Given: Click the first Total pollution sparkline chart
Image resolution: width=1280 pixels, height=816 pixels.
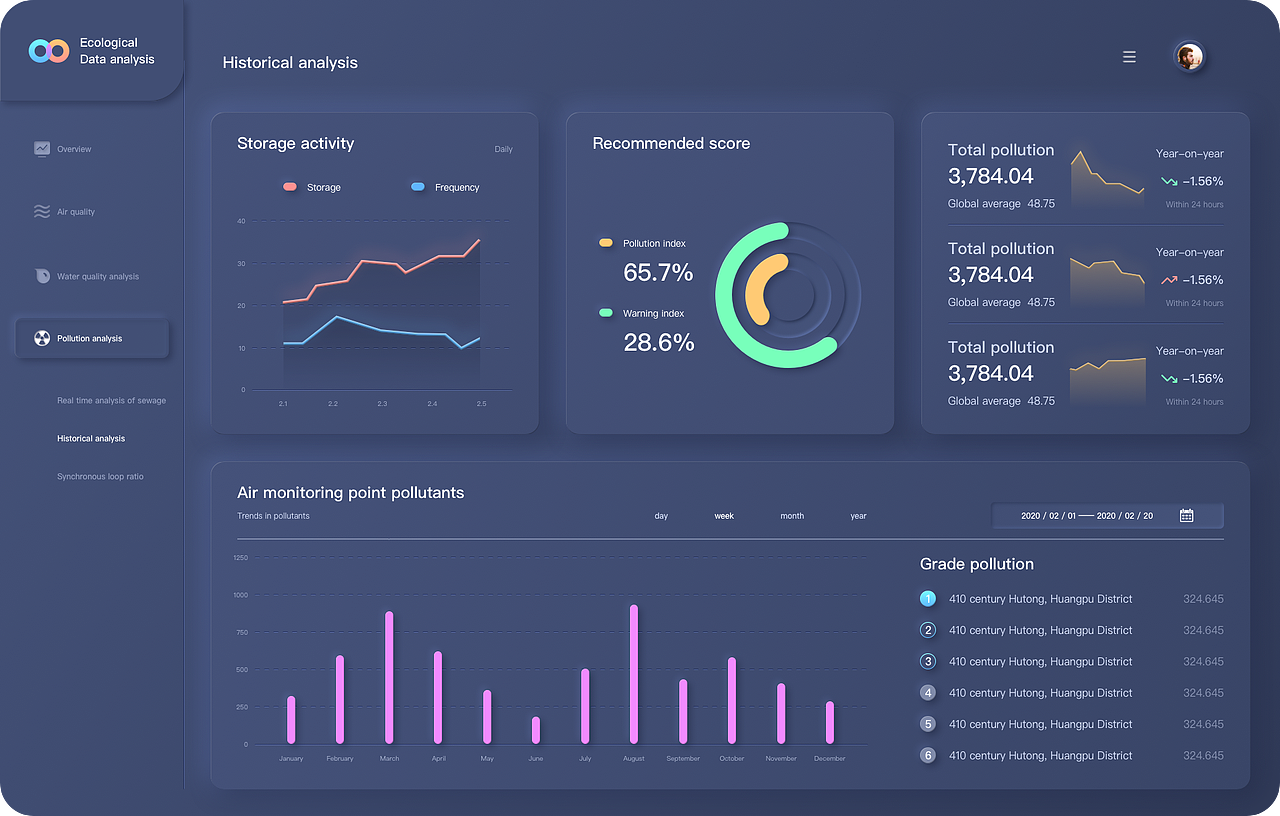Looking at the screenshot, I should (1108, 179).
